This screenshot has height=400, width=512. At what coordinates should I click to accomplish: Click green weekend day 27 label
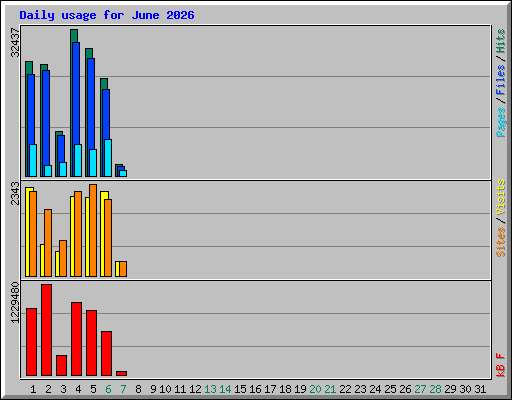click(420, 389)
